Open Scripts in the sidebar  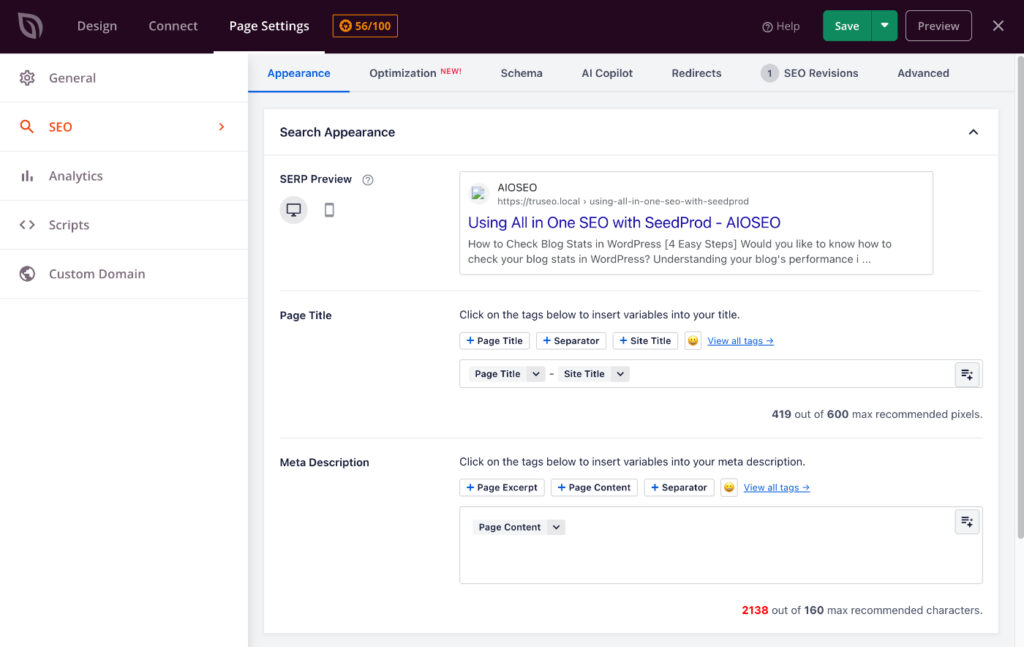124,225
